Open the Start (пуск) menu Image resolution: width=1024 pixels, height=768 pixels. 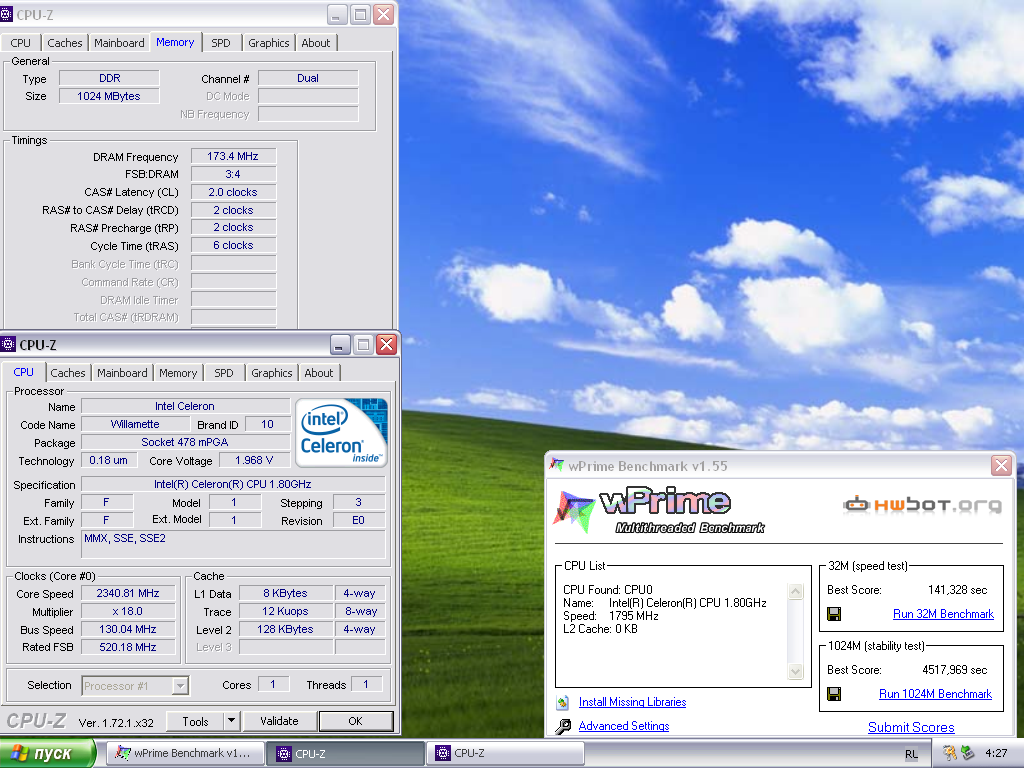click(x=48, y=753)
